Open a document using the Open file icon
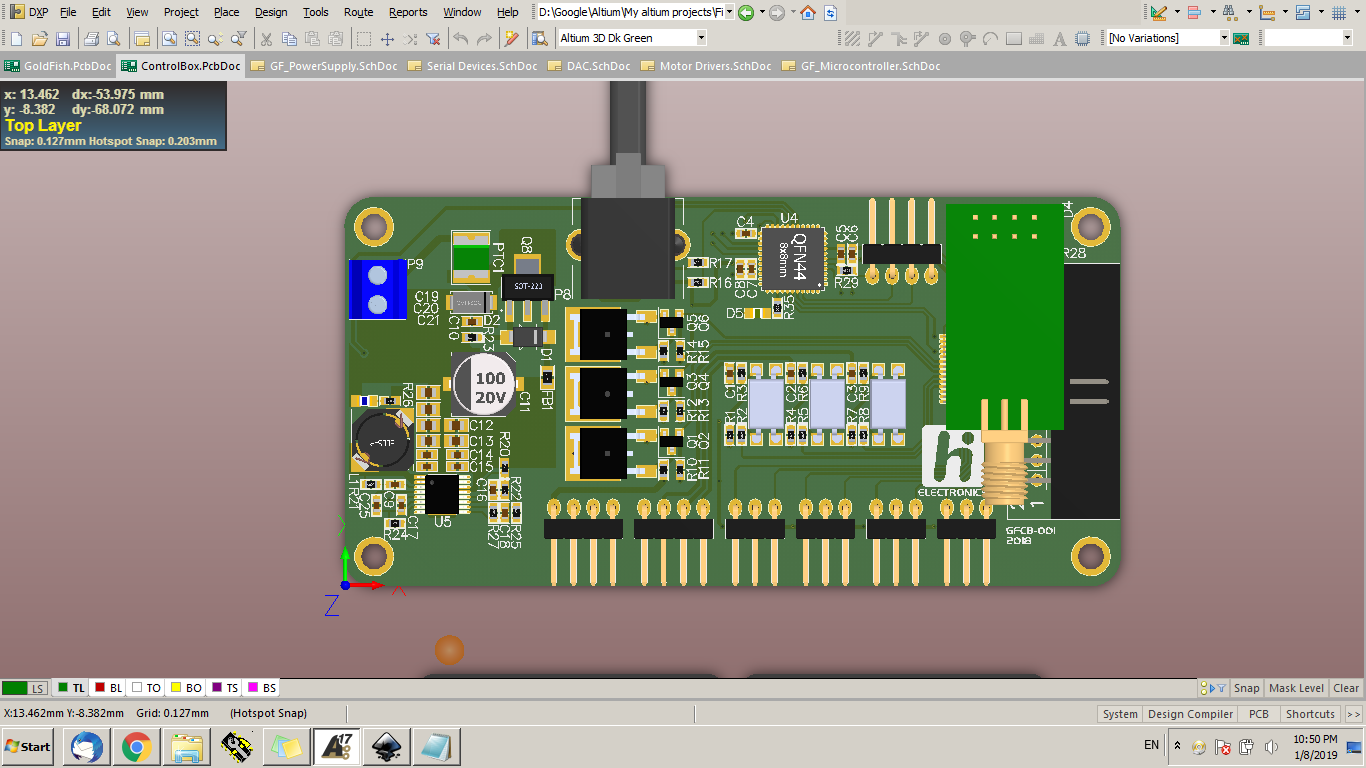Viewport: 1366px width, 768px height. 41,40
